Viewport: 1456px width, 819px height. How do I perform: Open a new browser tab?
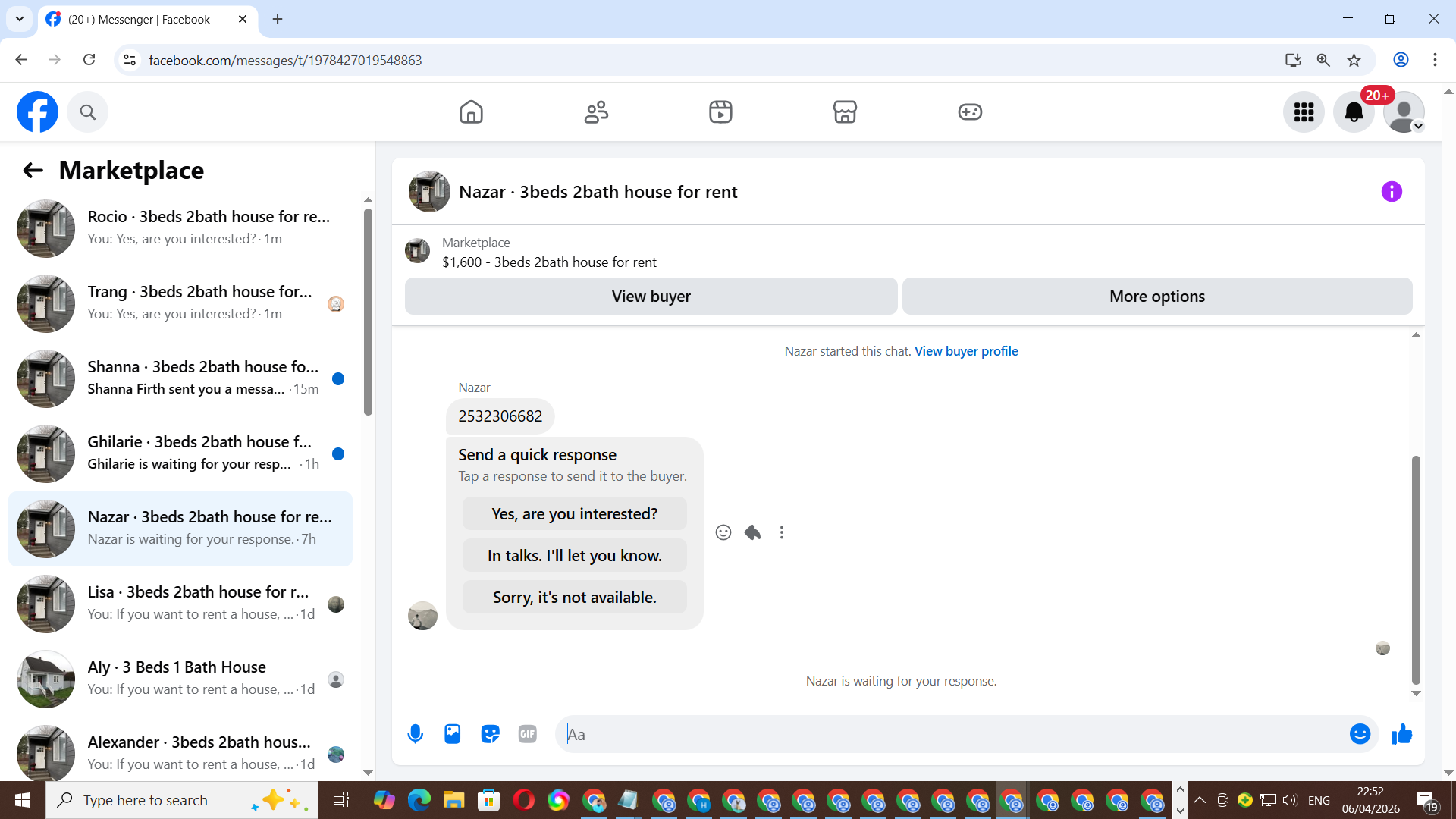(x=278, y=19)
